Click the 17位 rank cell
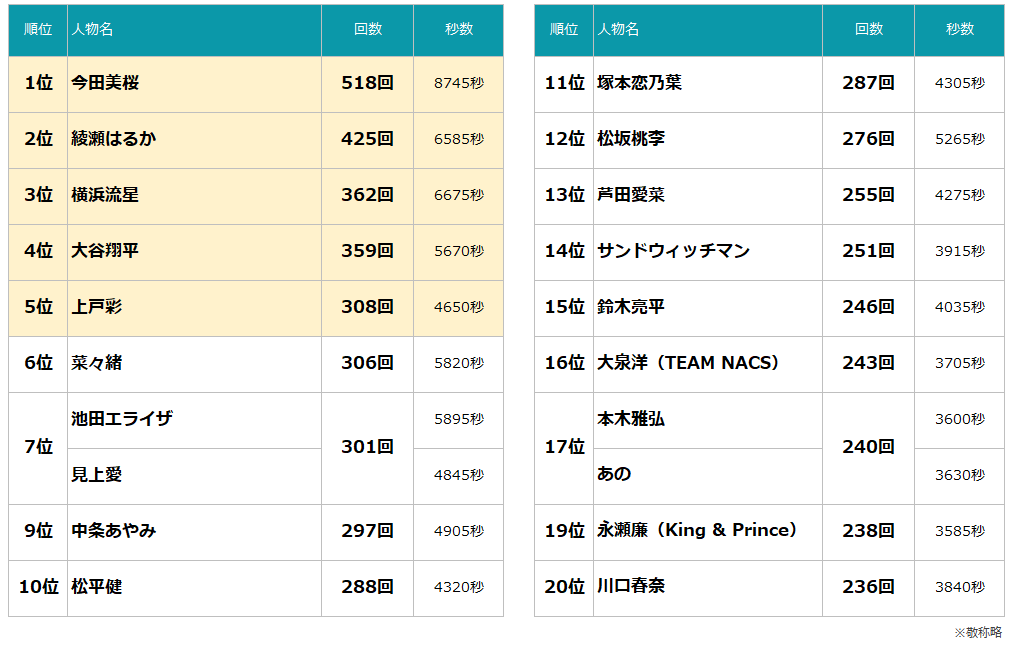This screenshot has height=652, width=1014. click(564, 448)
